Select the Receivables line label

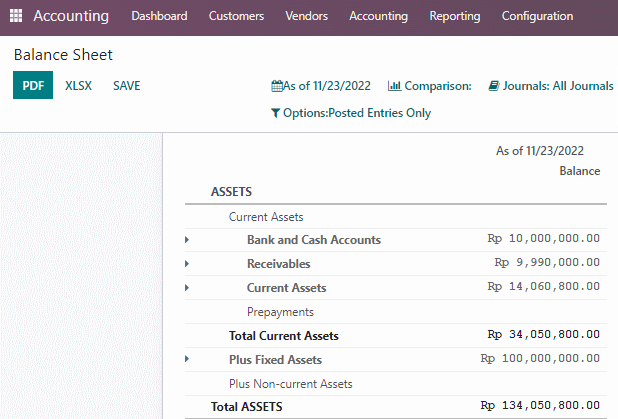[279, 264]
